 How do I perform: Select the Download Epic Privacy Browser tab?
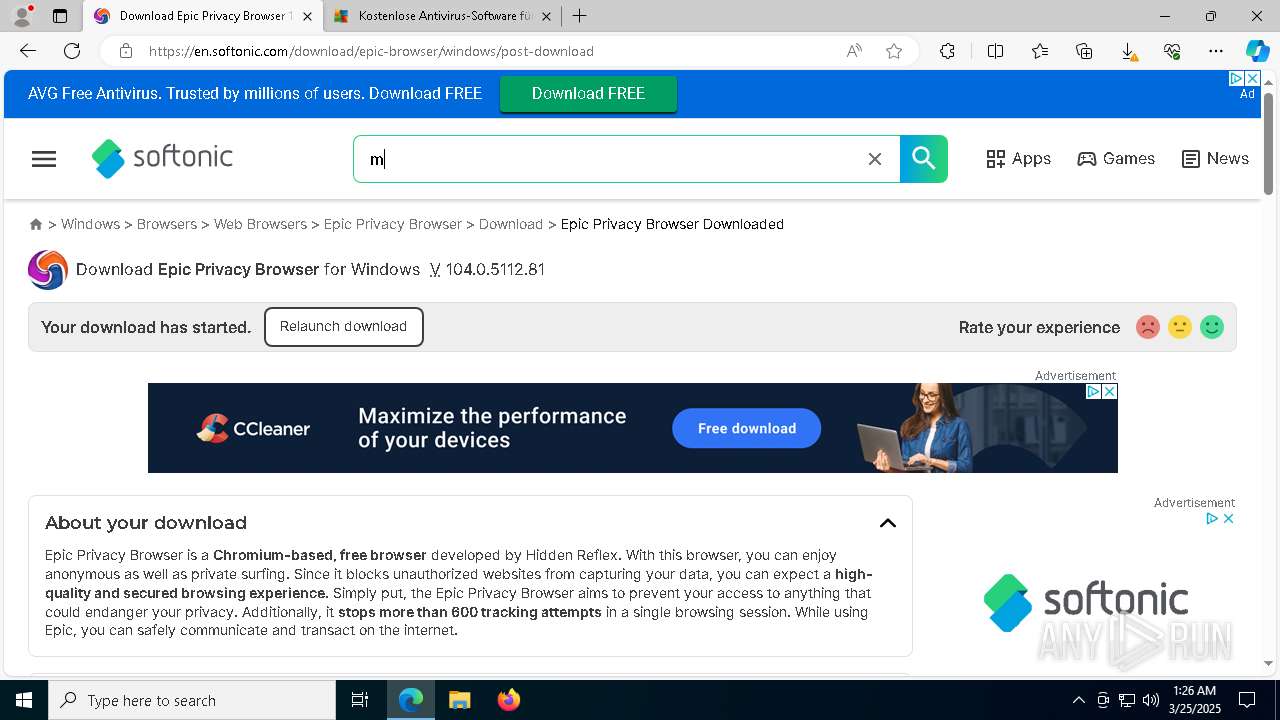tap(203, 16)
